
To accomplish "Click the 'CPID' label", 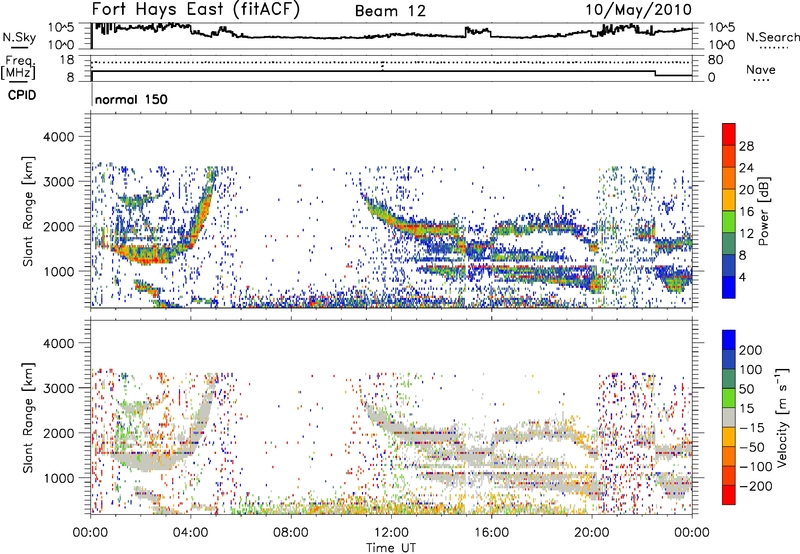I will tap(22, 95).
